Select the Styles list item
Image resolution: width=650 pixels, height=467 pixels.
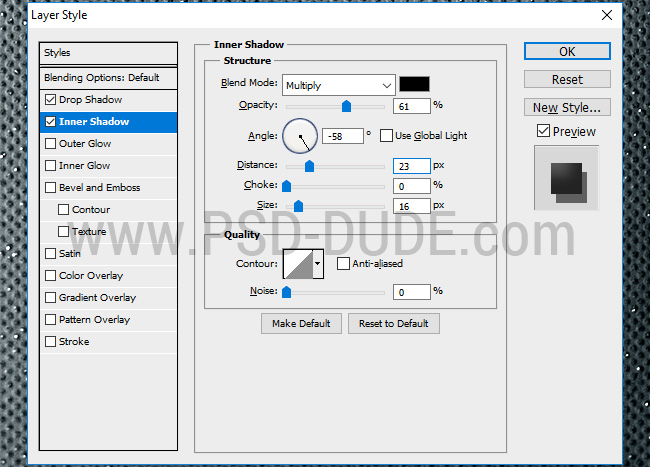109,53
